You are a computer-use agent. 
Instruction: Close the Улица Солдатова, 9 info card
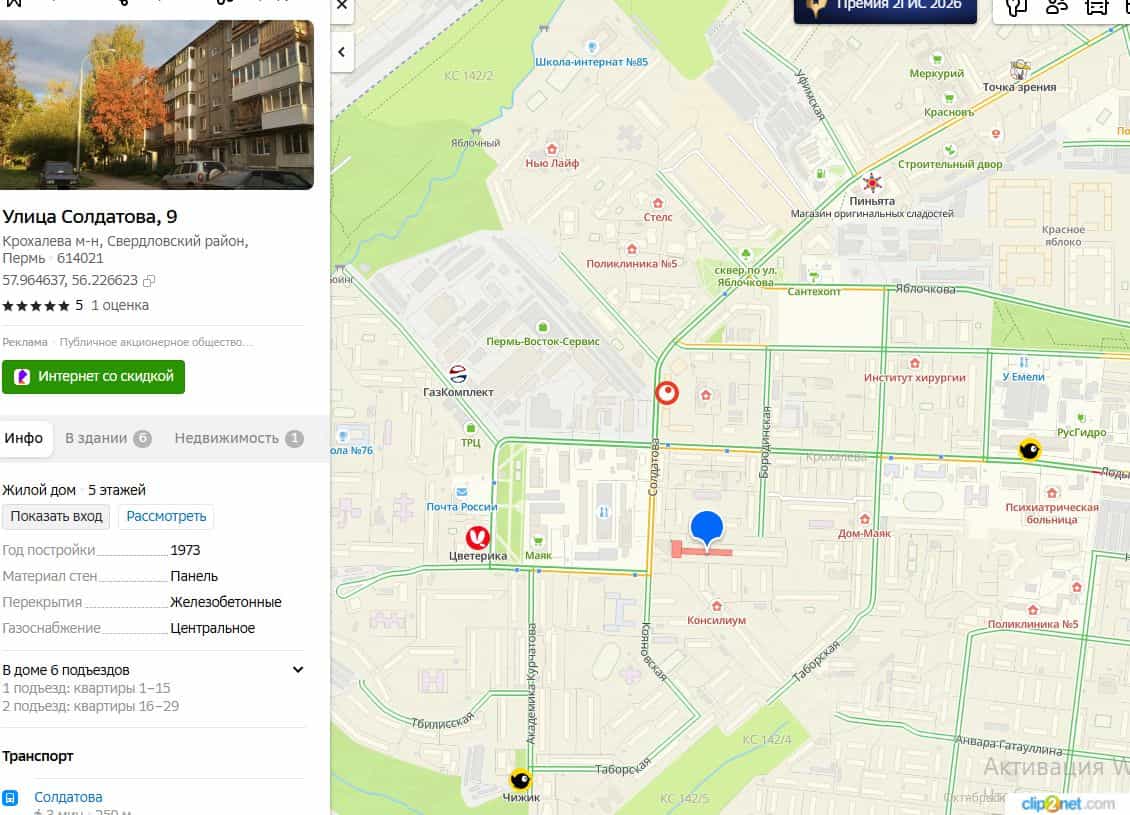pyautogui.click(x=342, y=6)
